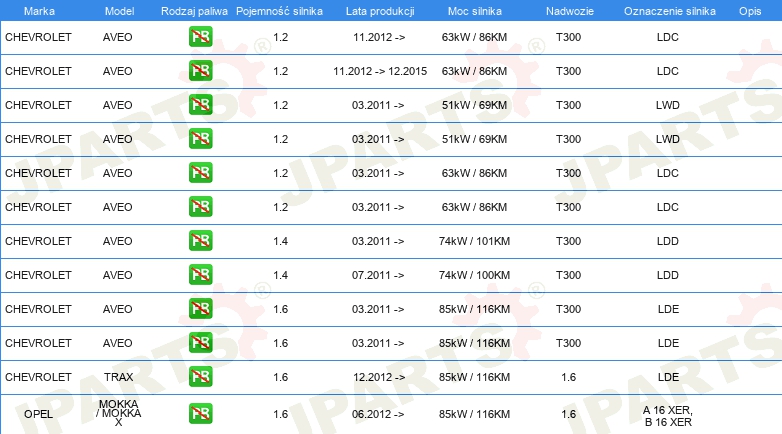Click engine capacity 1.6 in the OPEL row
782x434 pixels.
click(281, 414)
